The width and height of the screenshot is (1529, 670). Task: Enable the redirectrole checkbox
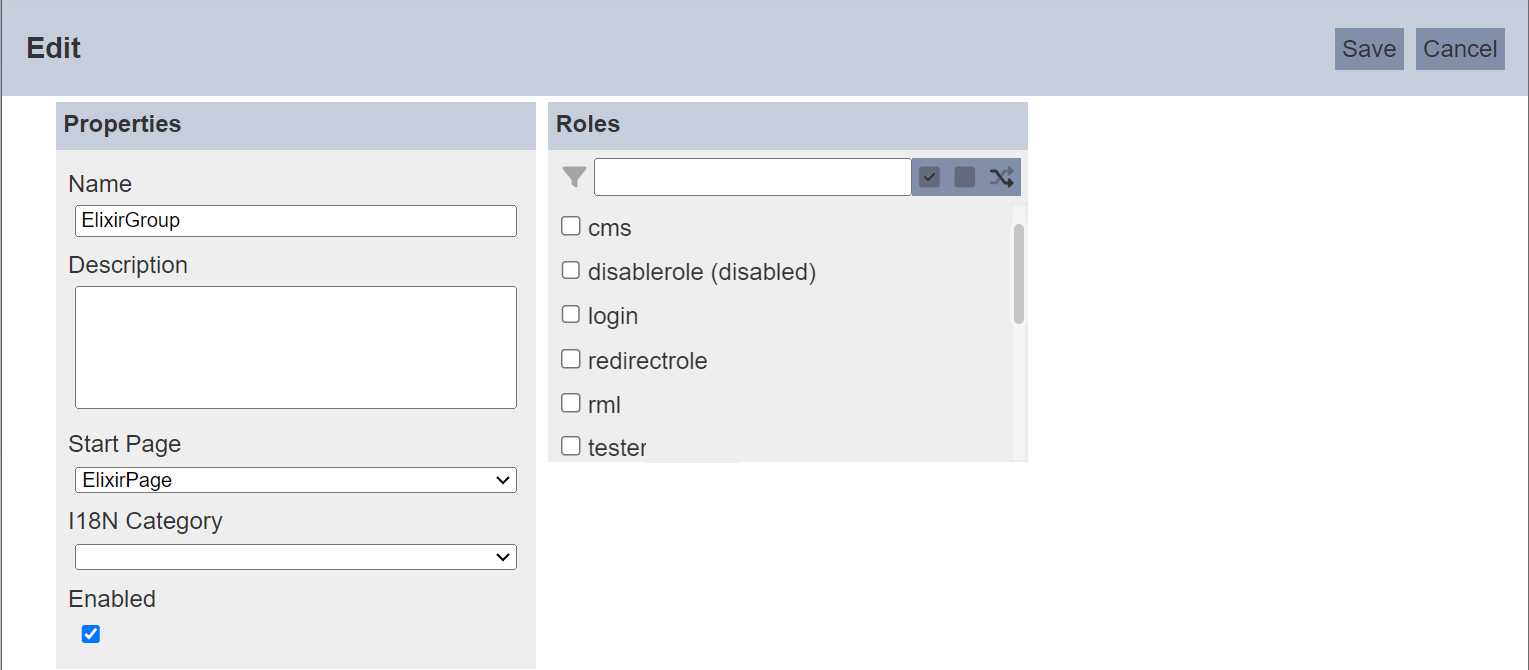(x=571, y=358)
